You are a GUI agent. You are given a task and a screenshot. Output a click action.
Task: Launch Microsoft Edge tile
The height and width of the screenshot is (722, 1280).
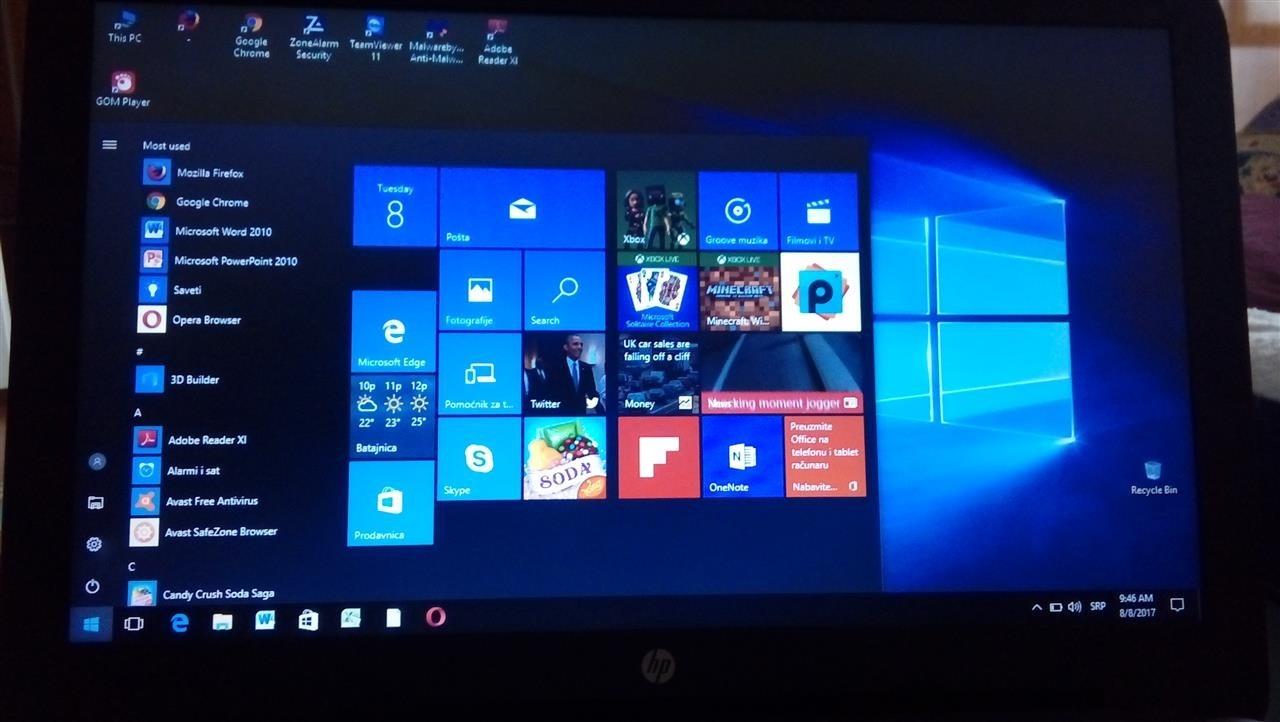393,332
